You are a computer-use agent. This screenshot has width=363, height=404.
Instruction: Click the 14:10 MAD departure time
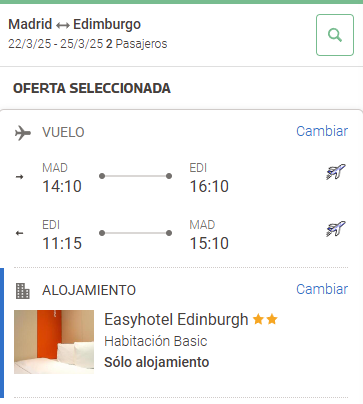click(x=62, y=186)
